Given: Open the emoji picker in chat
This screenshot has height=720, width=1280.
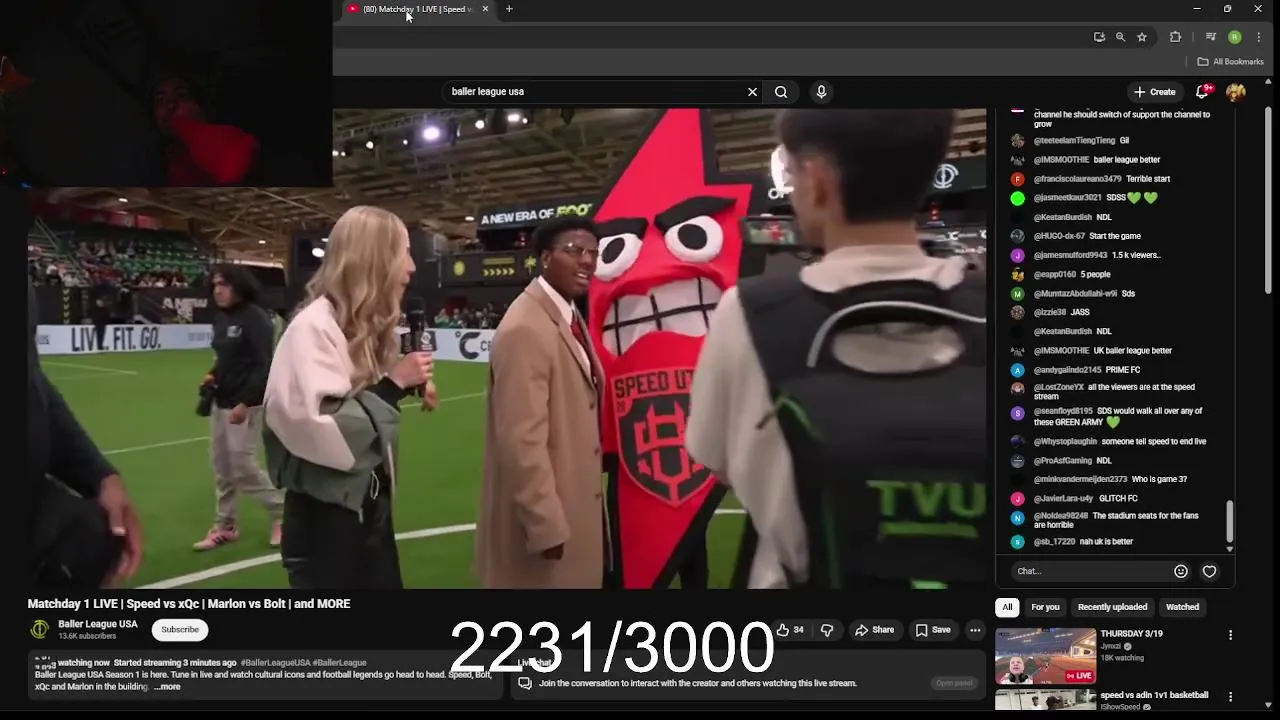Looking at the screenshot, I should (x=1181, y=571).
